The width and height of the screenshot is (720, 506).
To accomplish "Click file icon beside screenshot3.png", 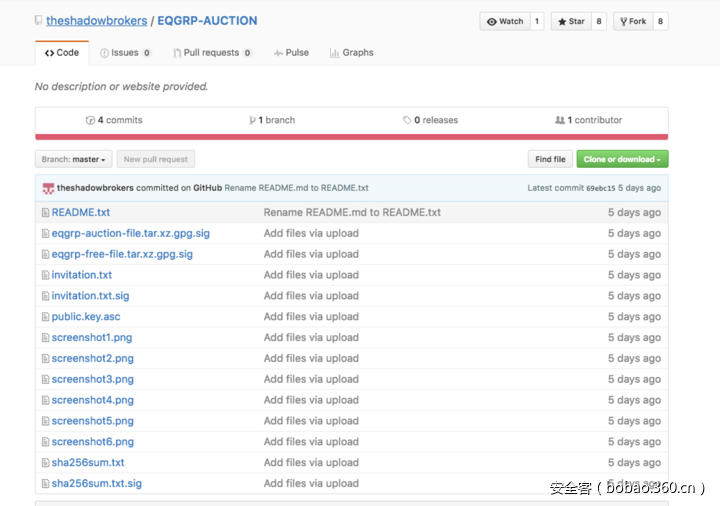I will point(45,379).
